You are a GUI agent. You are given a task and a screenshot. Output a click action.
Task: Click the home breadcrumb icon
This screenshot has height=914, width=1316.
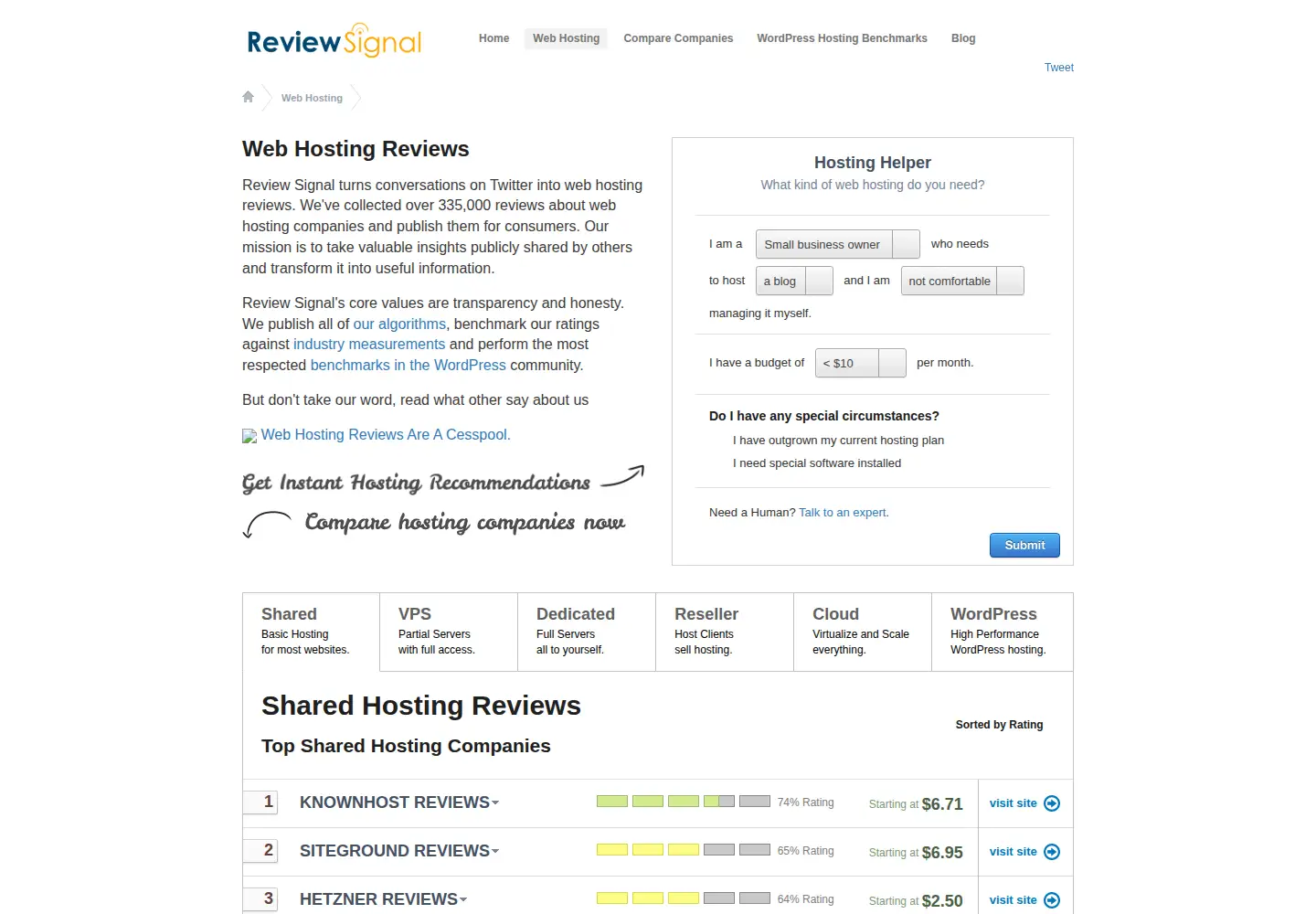pyautogui.click(x=248, y=97)
